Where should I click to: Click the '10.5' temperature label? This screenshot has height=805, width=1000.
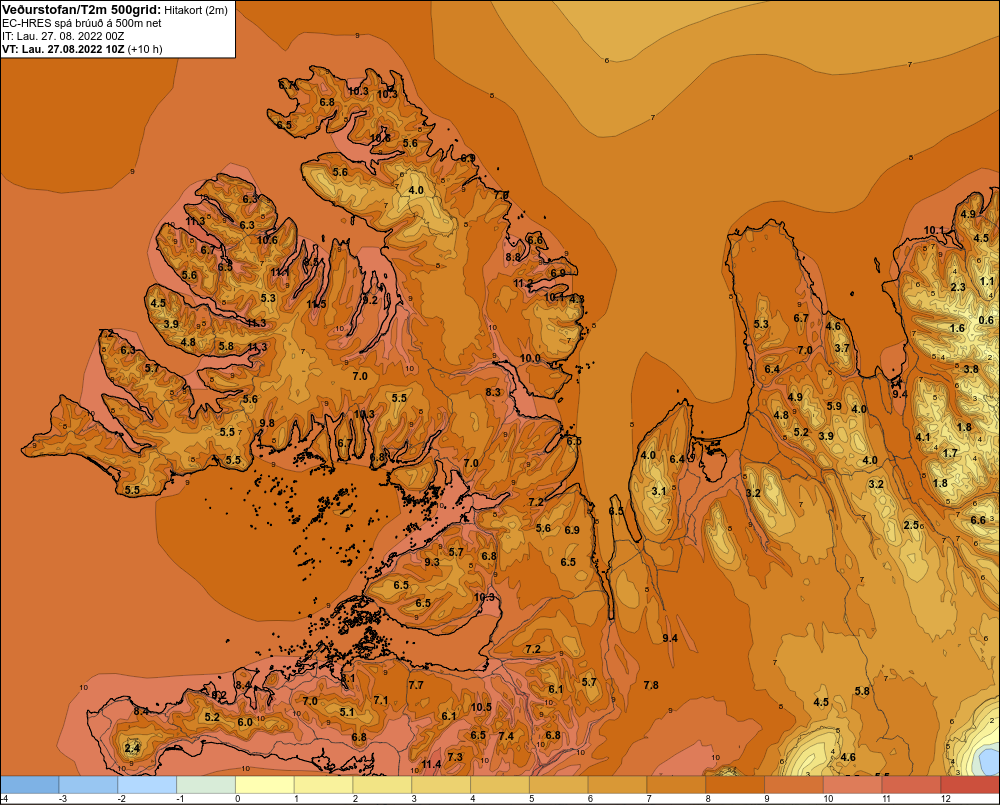click(x=482, y=707)
